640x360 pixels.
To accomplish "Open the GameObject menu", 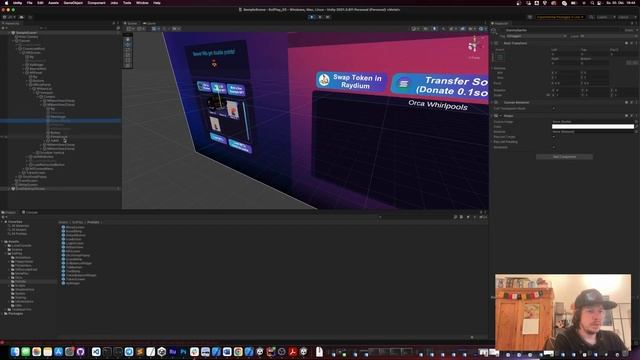I will [x=73, y=3].
